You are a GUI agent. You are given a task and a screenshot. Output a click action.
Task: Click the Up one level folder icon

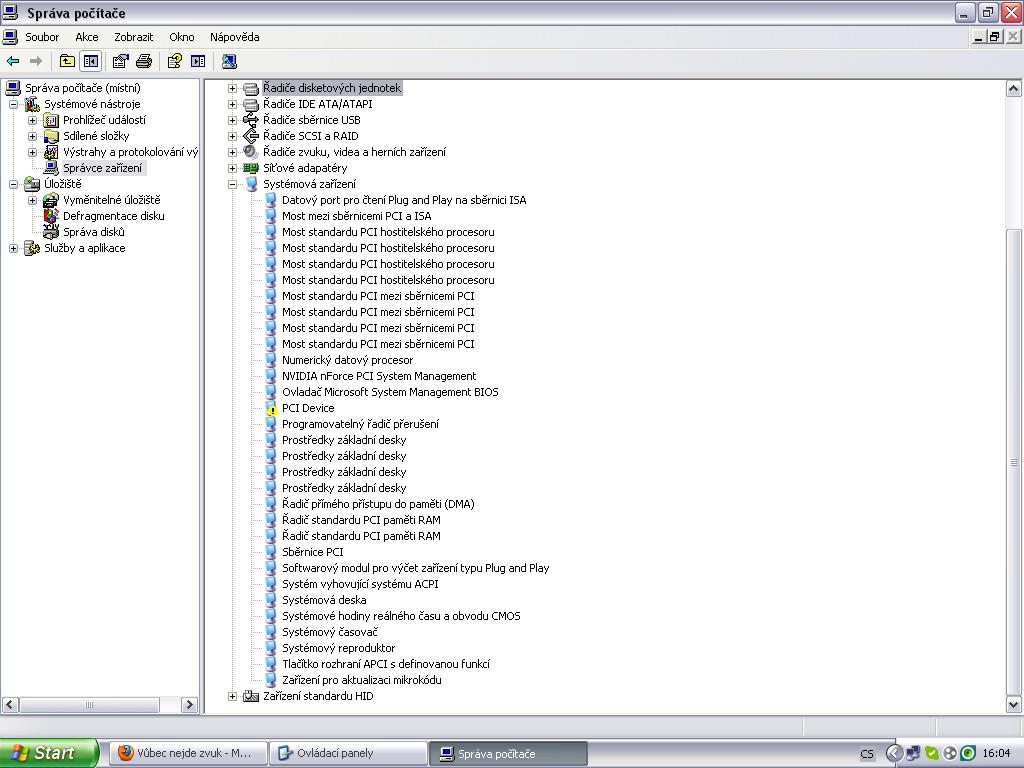click(67, 61)
